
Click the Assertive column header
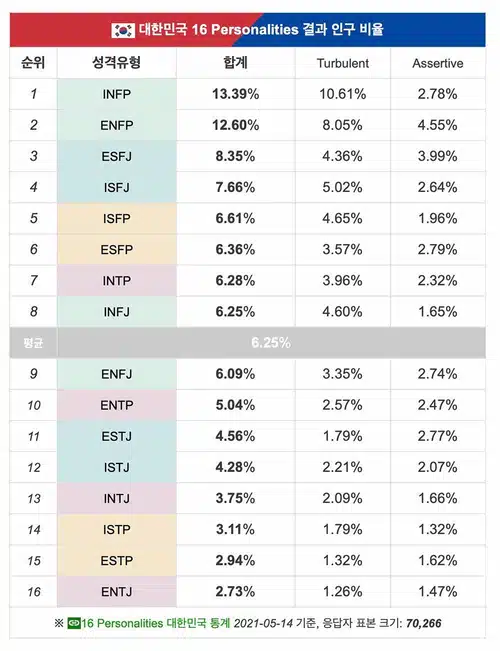[438, 63]
